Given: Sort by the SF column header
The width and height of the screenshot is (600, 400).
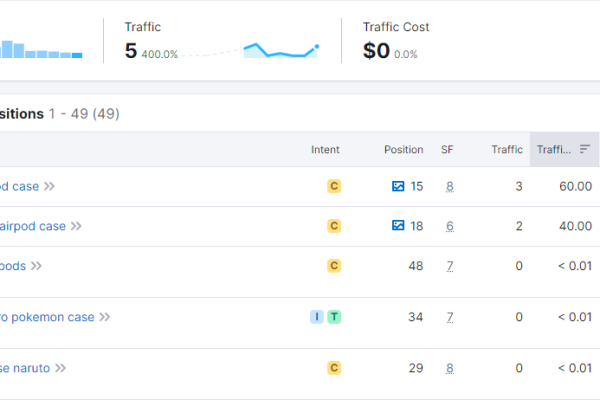Looking at the screenshot, I should [447, 149].
